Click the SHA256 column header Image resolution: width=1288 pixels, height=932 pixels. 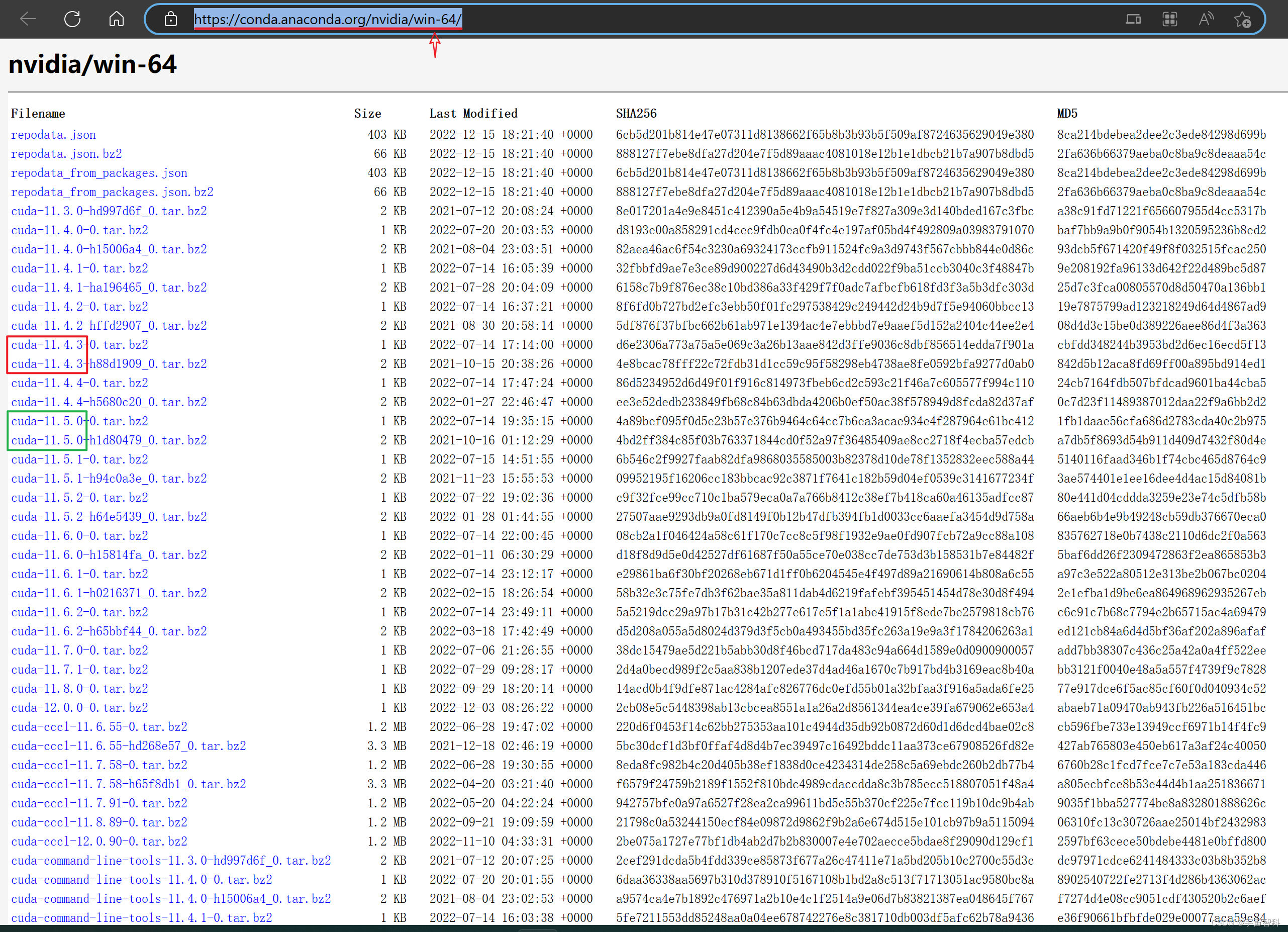click(x=636, y=114)
